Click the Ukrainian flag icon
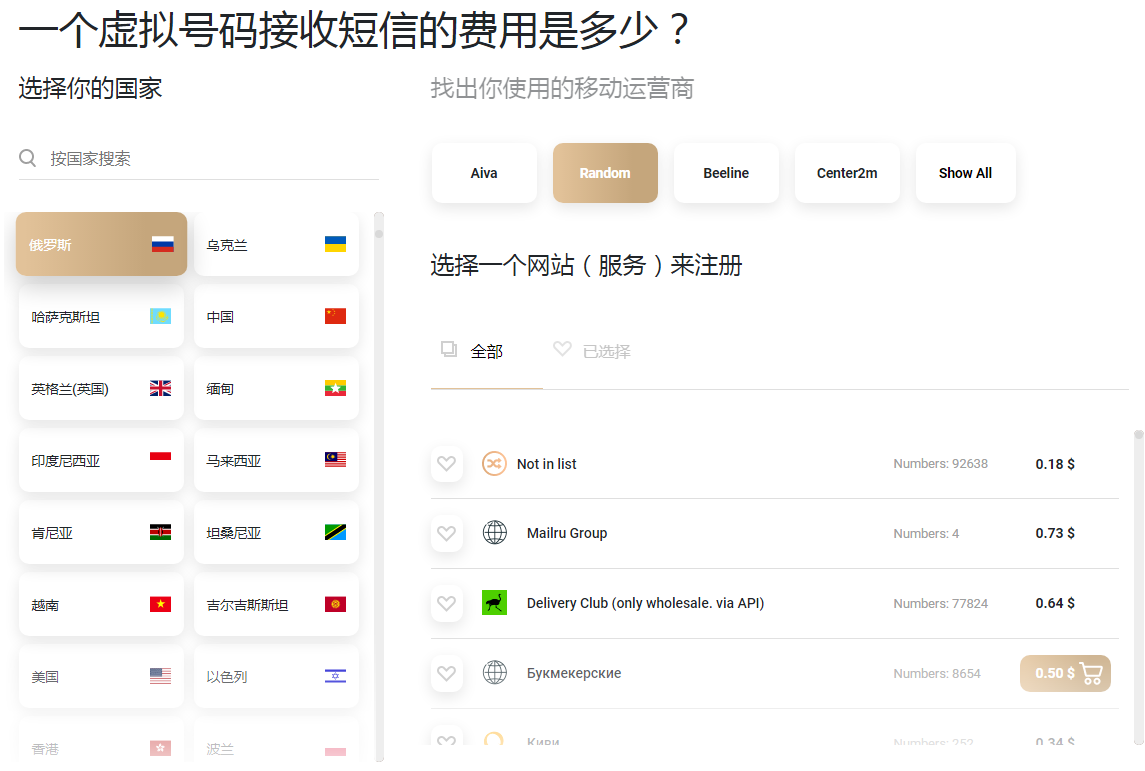This screenshot has width=1145, height=771. [335, 244]
